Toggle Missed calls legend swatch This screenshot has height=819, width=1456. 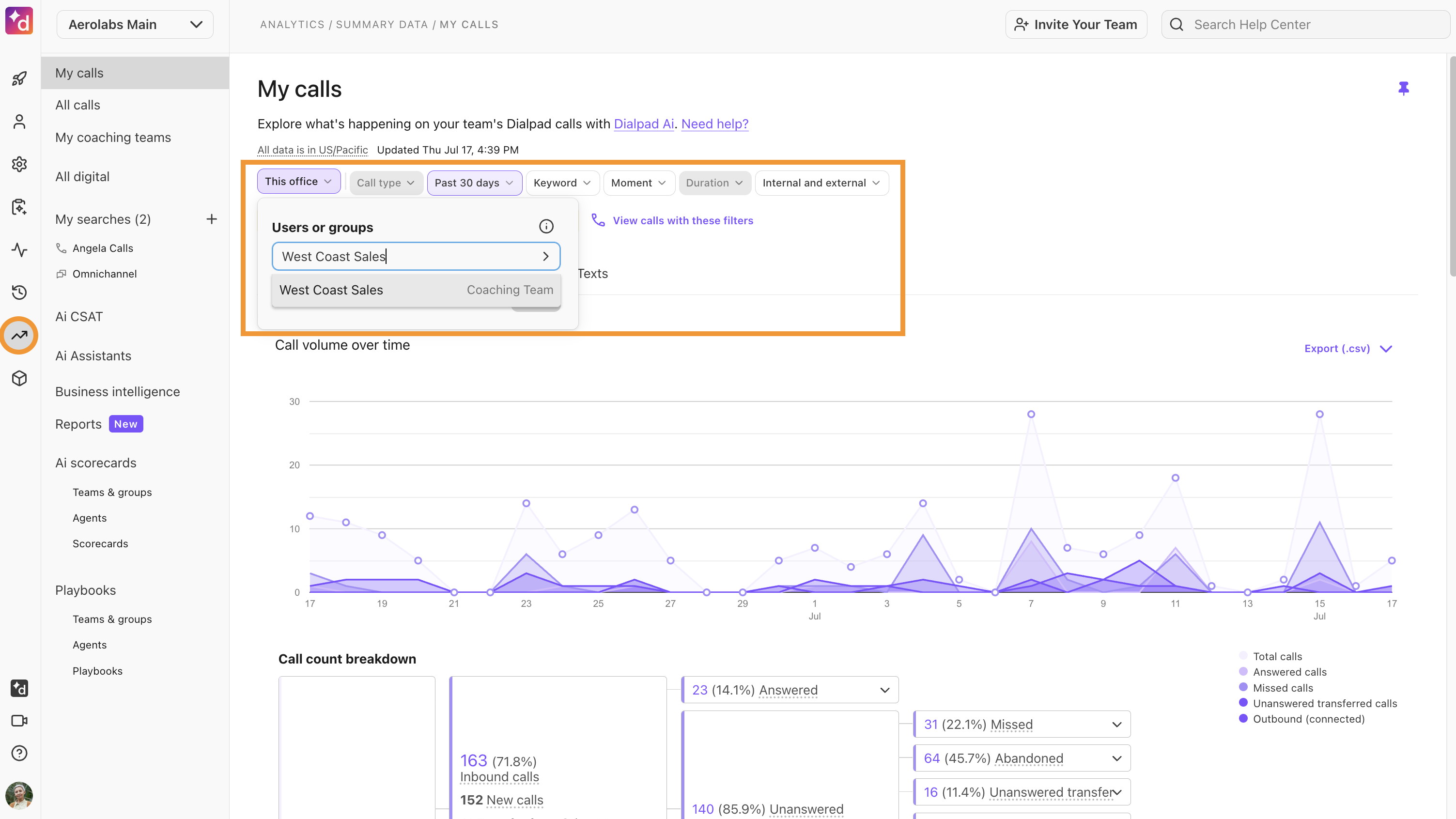(1243, 687)
